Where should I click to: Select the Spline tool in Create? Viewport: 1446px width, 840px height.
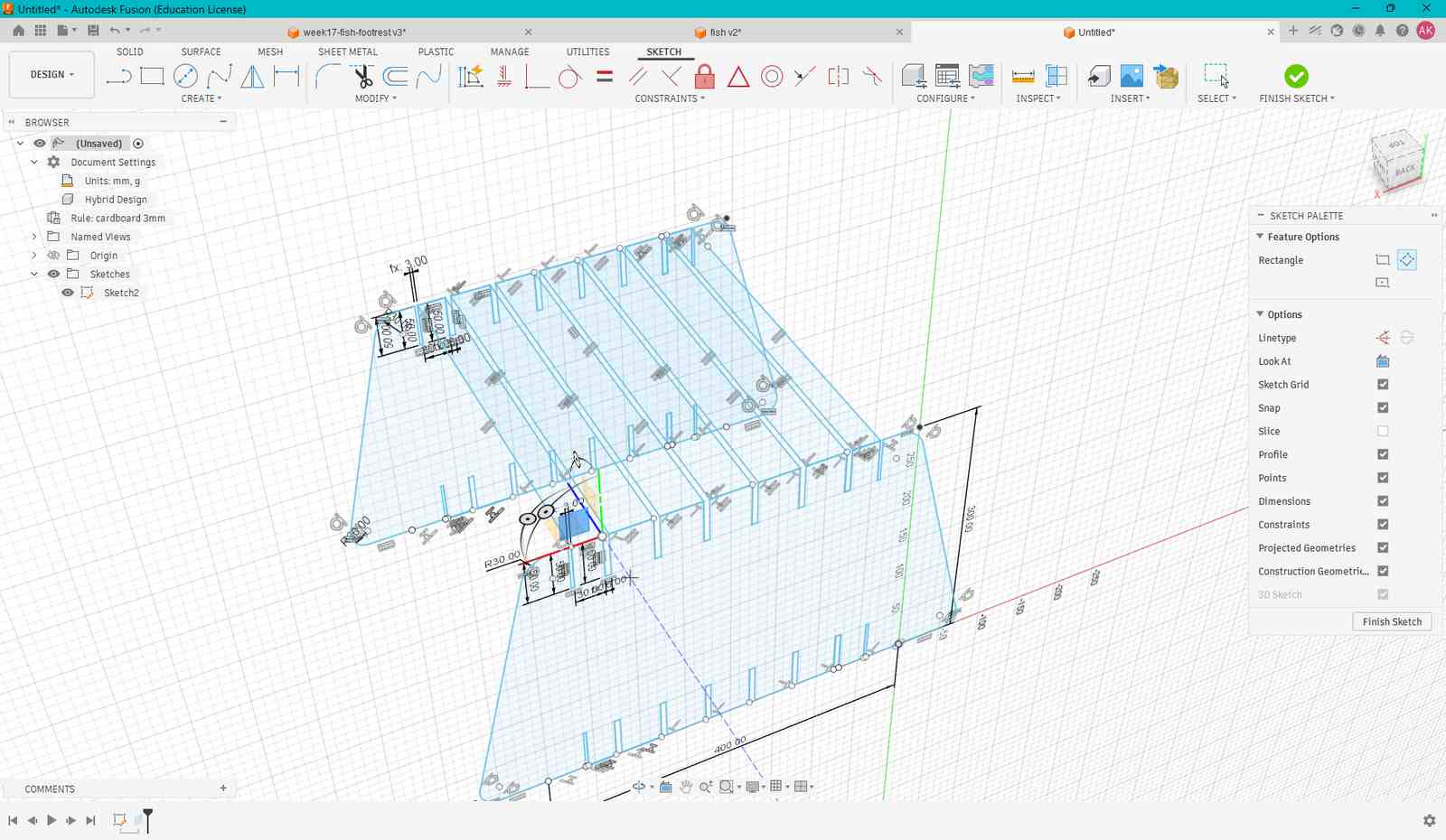(219, 77)
